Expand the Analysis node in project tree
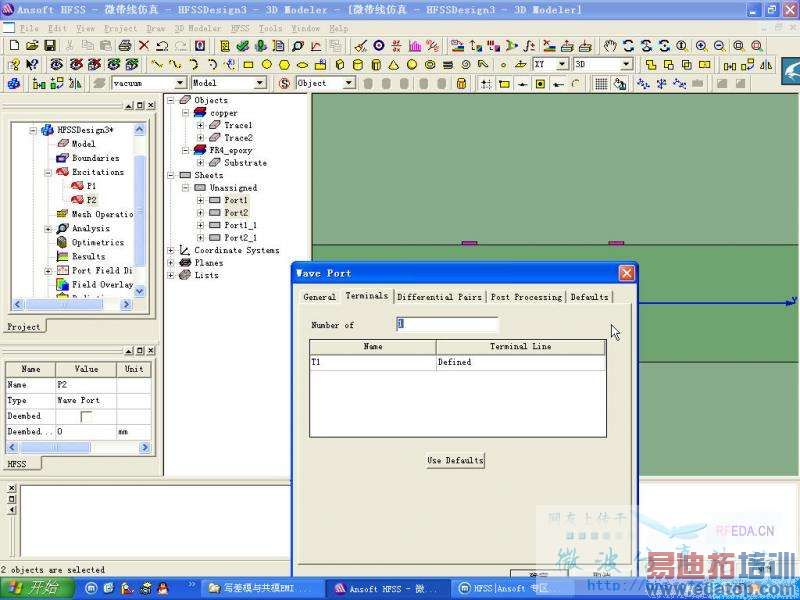Screen dimensions: 800x600 point(48,228)
